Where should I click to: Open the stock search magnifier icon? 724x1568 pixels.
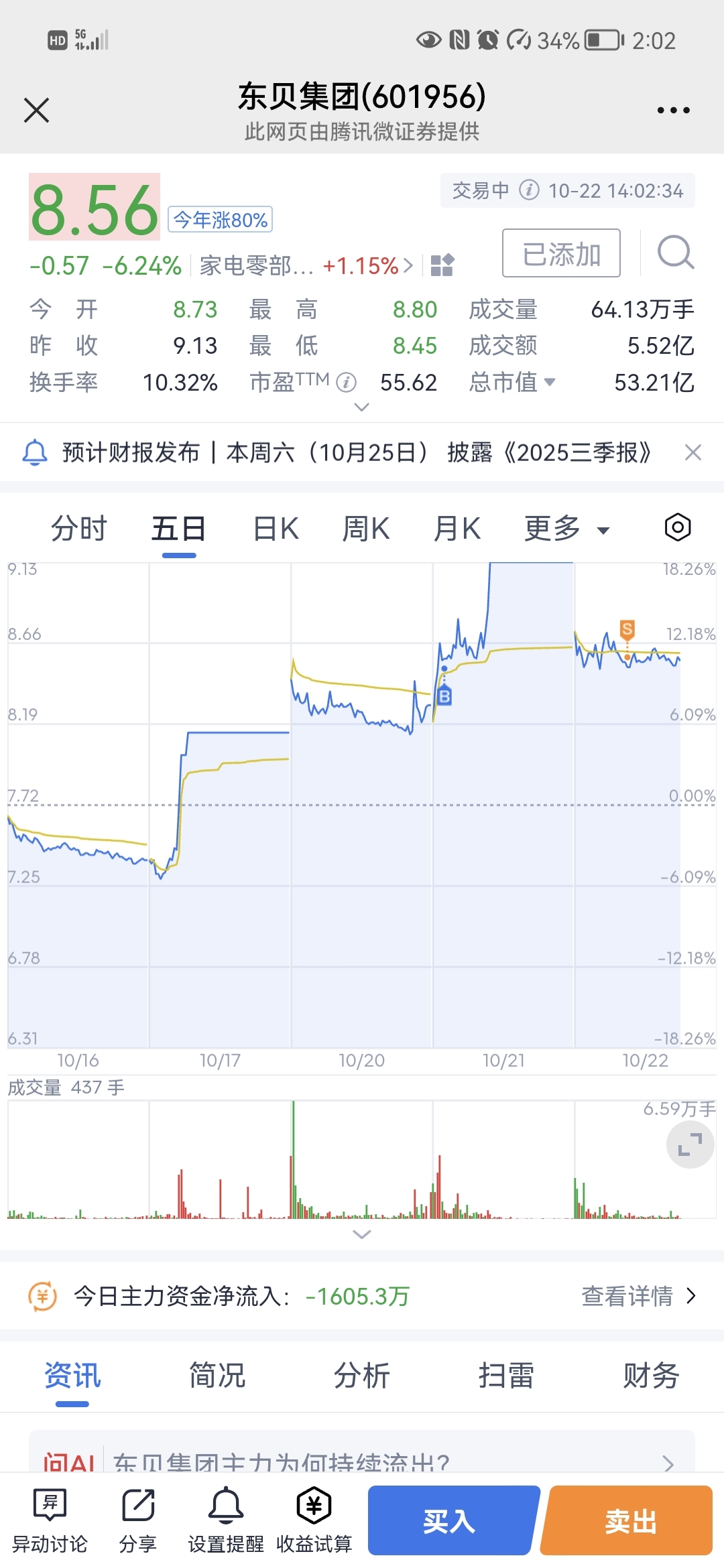tap(676, 253)
